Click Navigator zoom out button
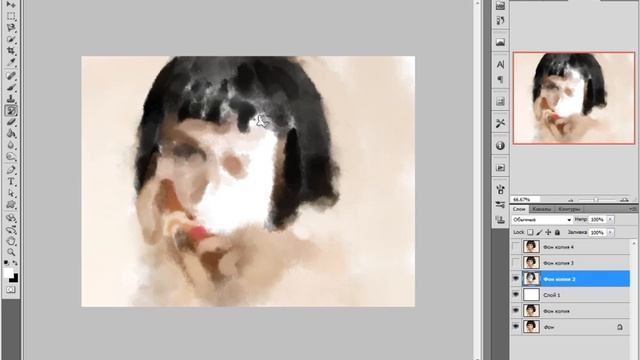 tap(571, 200)
